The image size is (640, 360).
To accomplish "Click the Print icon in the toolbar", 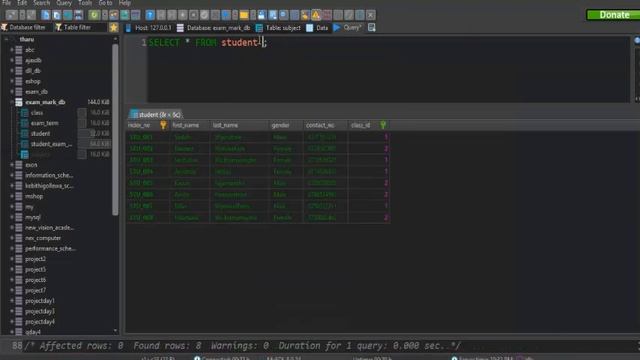I will tap(78, 15).
